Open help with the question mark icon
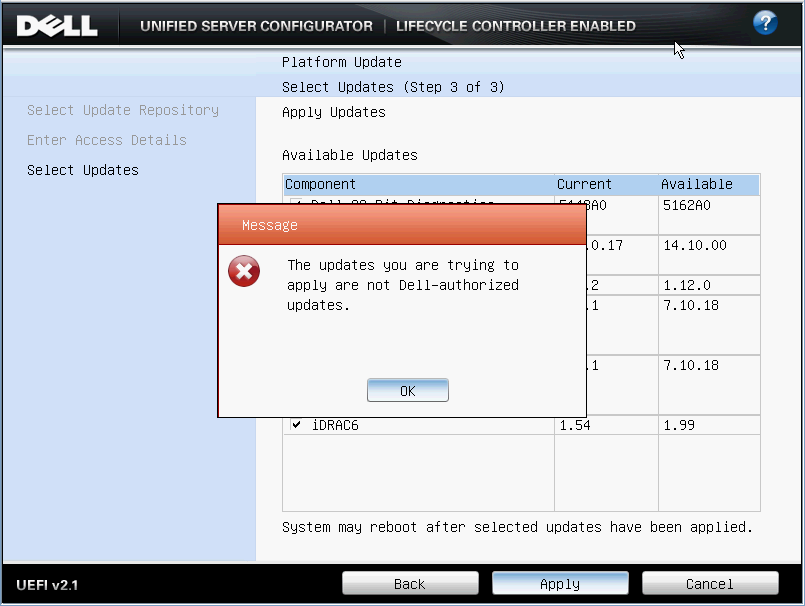Viewport: 805px width, 606px height. point(764,23)
